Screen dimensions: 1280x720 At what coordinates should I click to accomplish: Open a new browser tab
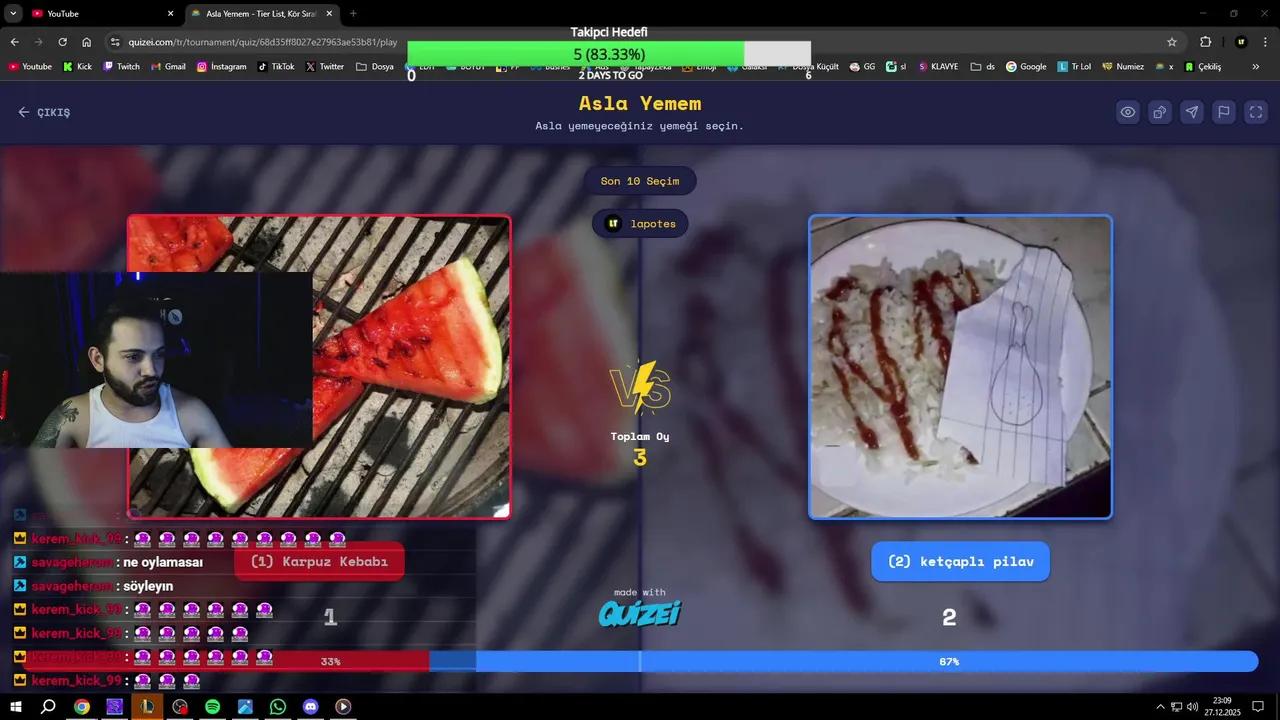coord(353,13)
